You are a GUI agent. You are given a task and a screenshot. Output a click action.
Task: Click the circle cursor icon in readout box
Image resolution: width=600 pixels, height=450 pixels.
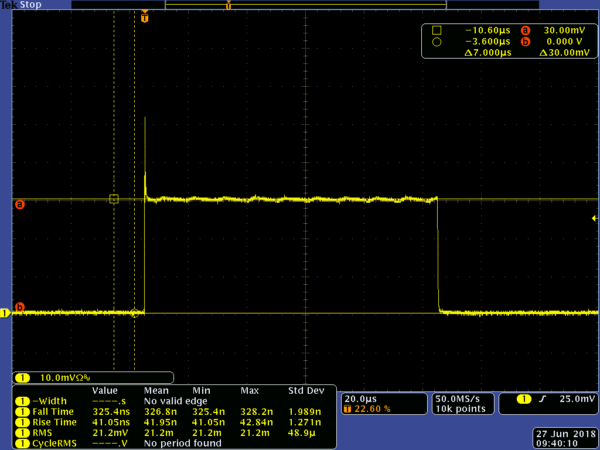[x=437, y=42]
